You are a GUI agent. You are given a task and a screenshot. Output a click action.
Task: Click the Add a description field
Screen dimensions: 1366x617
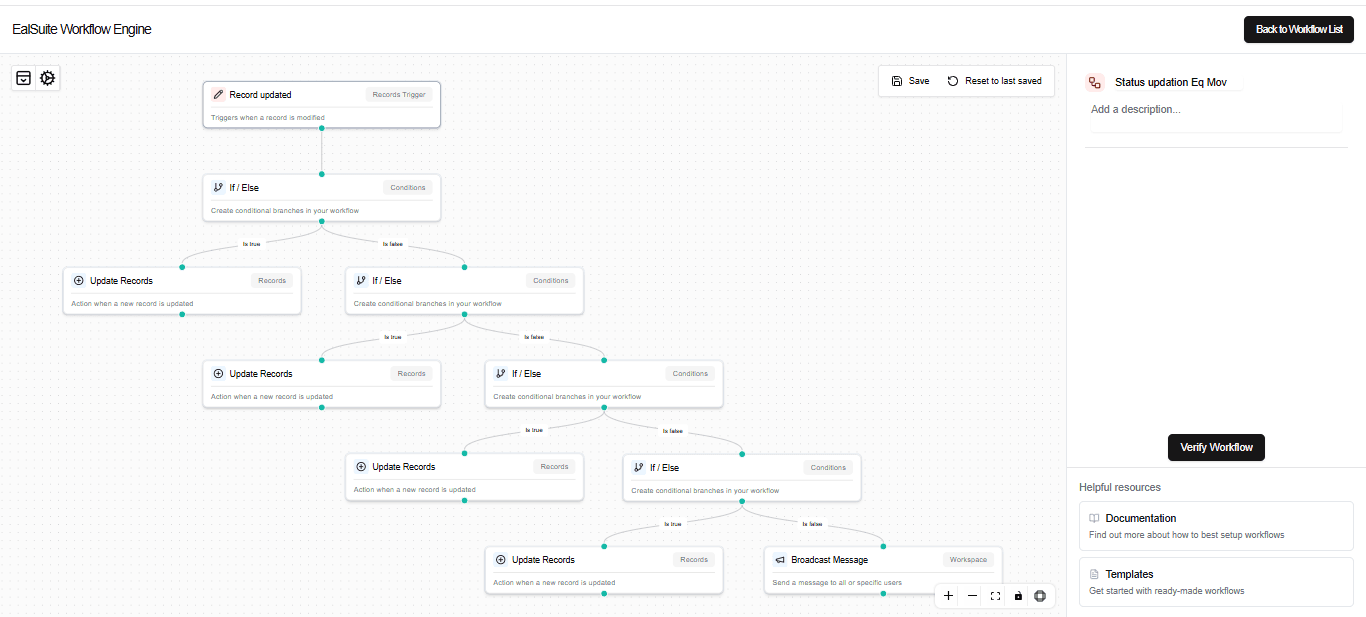1215,110
